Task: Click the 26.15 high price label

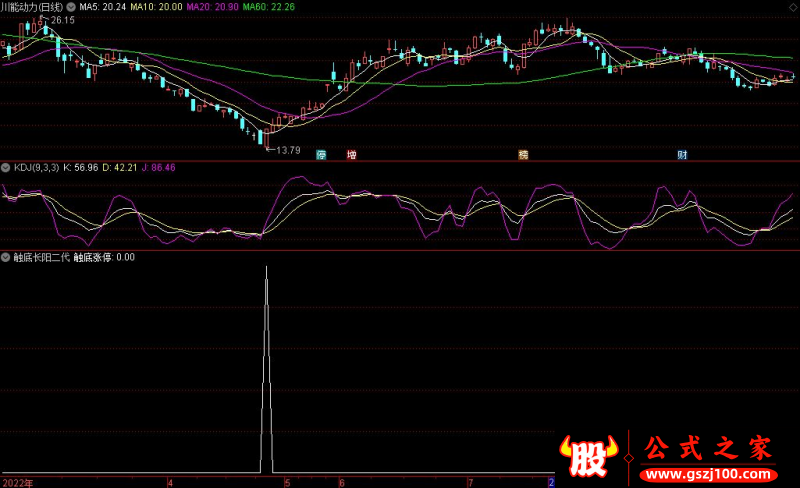Action: coord(35,20)
